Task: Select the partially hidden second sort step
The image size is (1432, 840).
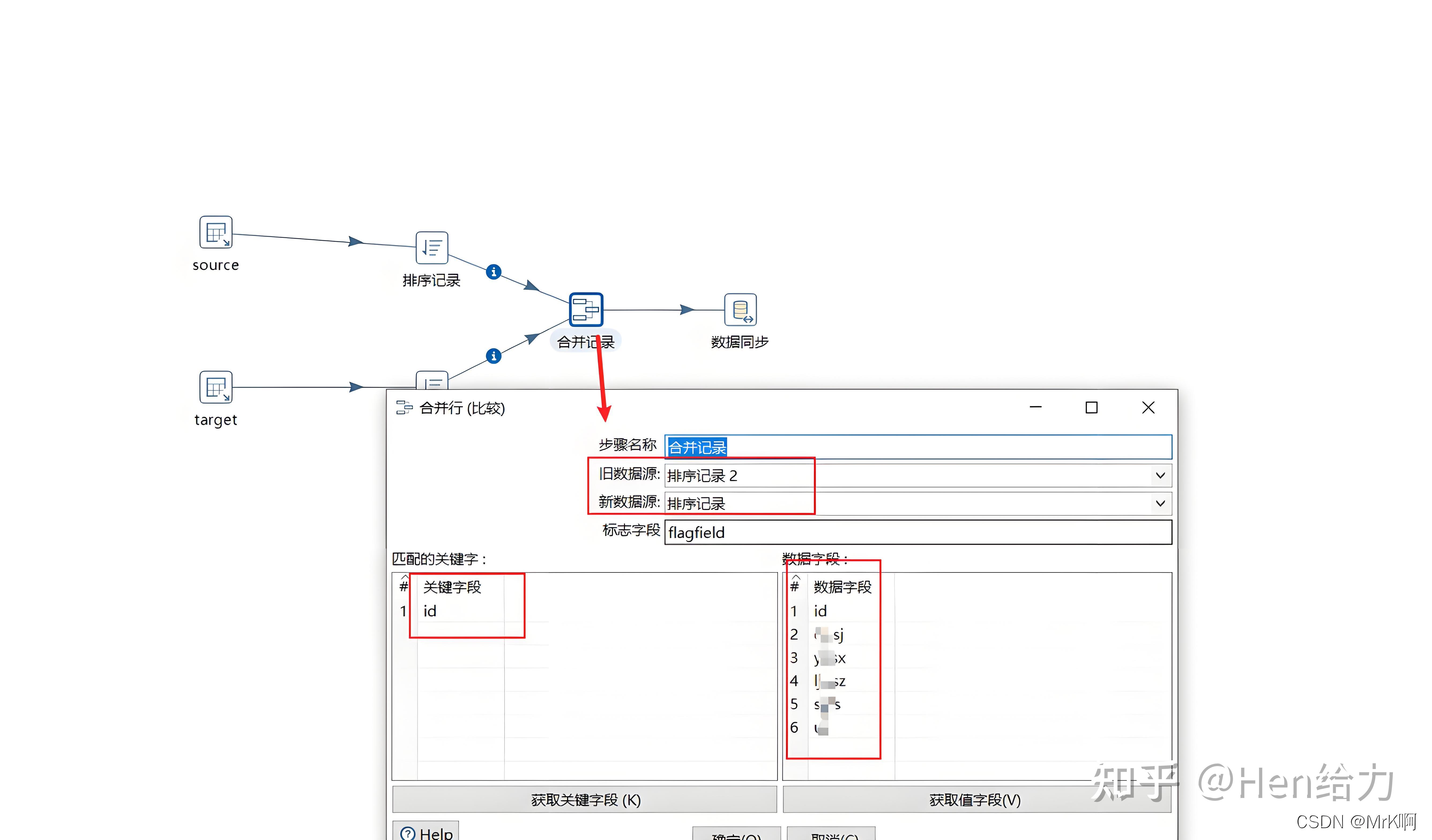Action: tap(433, 382)
